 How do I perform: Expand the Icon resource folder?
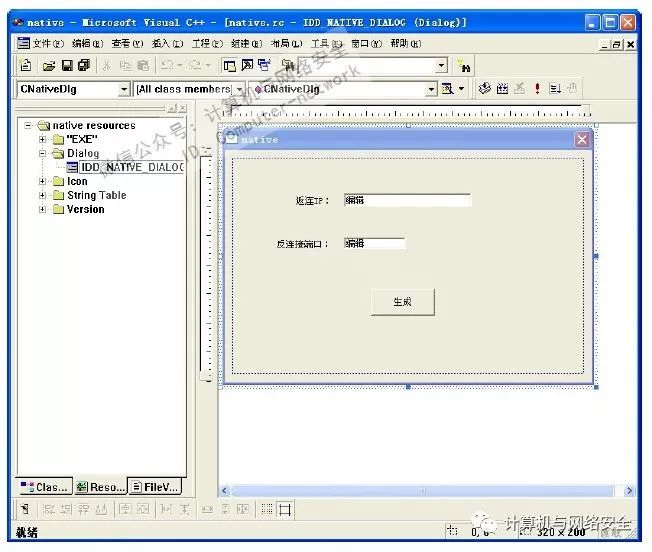coord(42,181)
